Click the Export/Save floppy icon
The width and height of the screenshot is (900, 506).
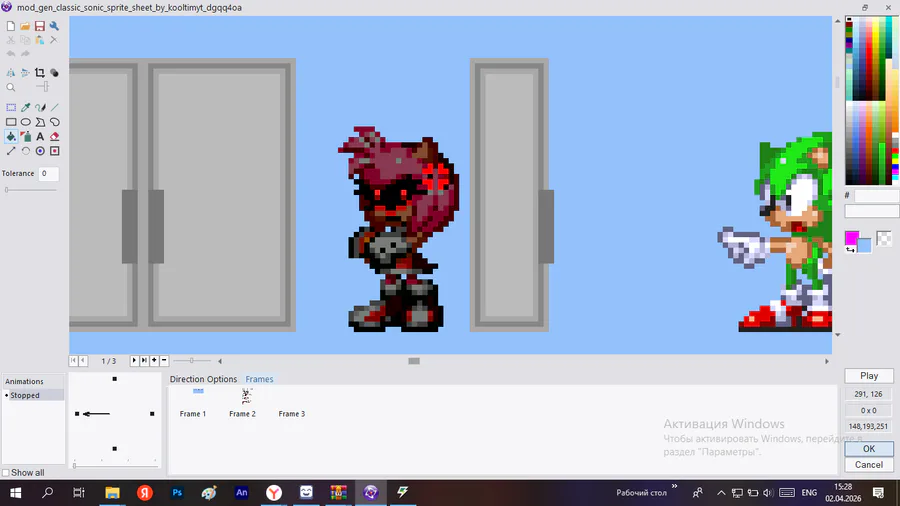tap(40, 26)
